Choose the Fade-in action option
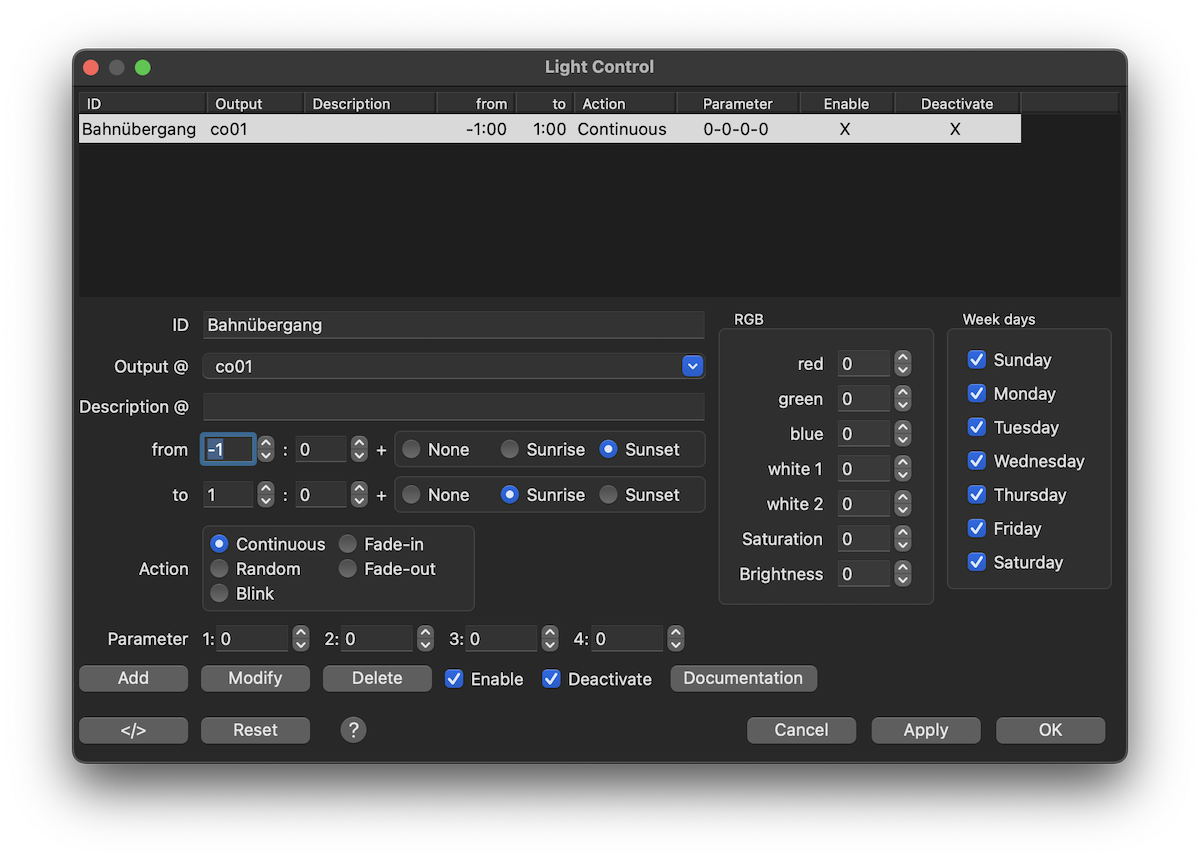 [x=347, y=544]
